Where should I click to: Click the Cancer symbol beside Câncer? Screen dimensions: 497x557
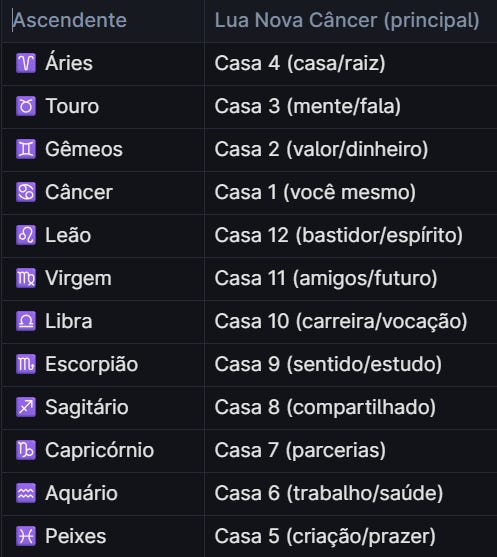pyautogui.click(x=26, y=192)
